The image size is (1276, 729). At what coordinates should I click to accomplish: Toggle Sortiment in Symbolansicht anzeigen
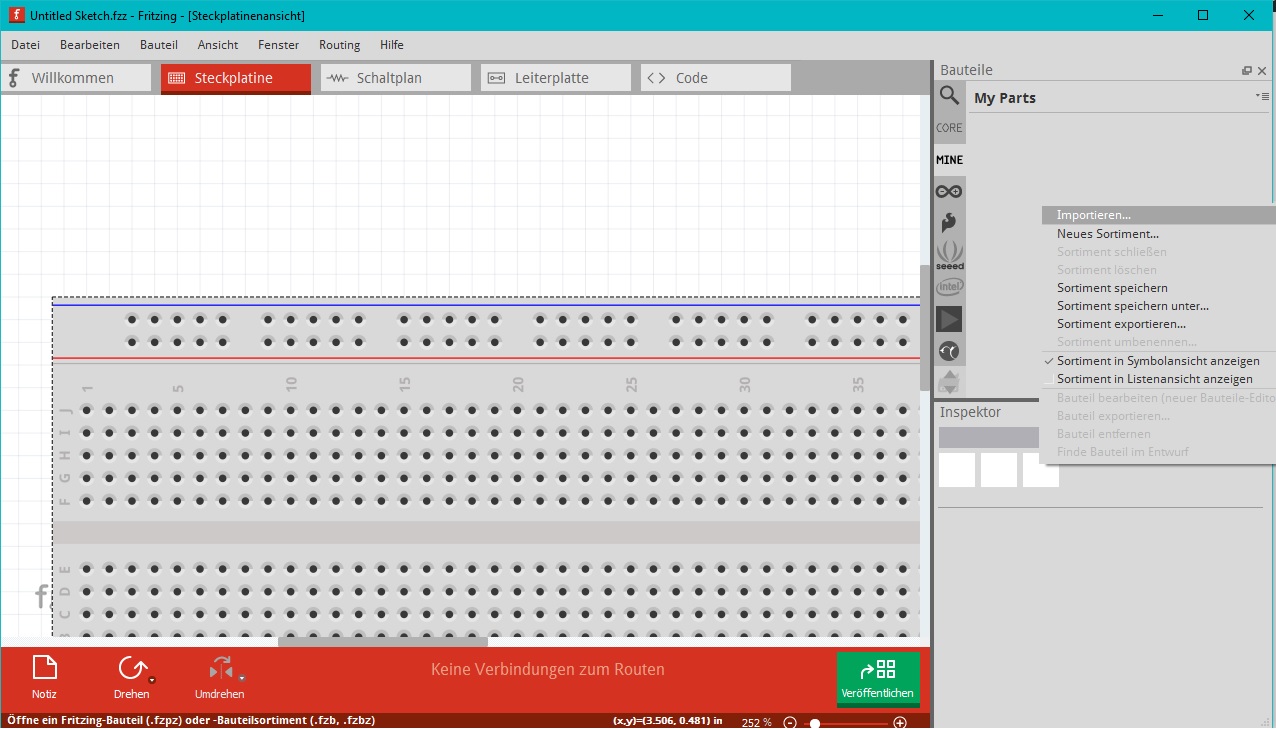click(1158, 361)
